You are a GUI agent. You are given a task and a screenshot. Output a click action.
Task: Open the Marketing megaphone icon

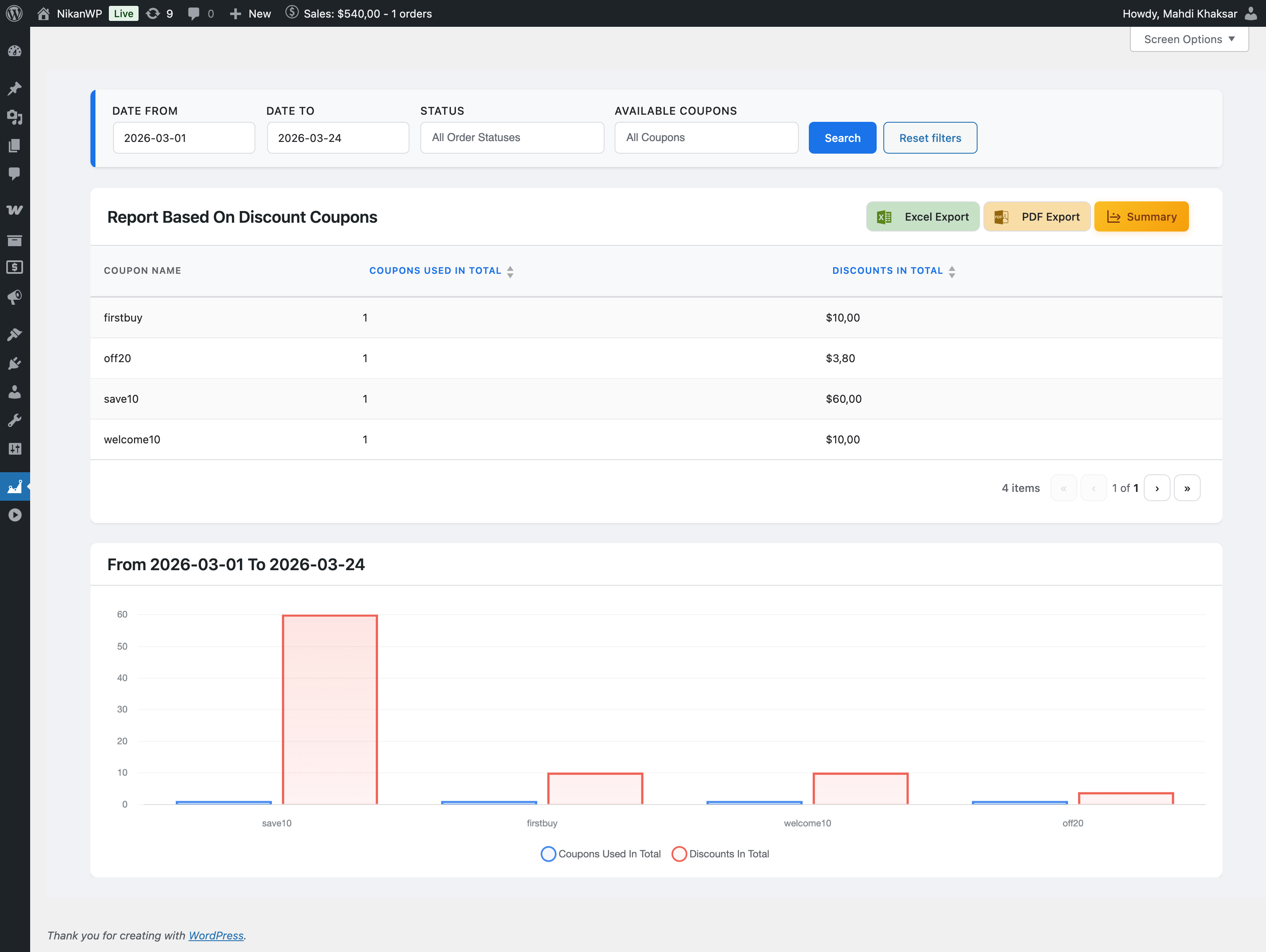pos(15,296)
